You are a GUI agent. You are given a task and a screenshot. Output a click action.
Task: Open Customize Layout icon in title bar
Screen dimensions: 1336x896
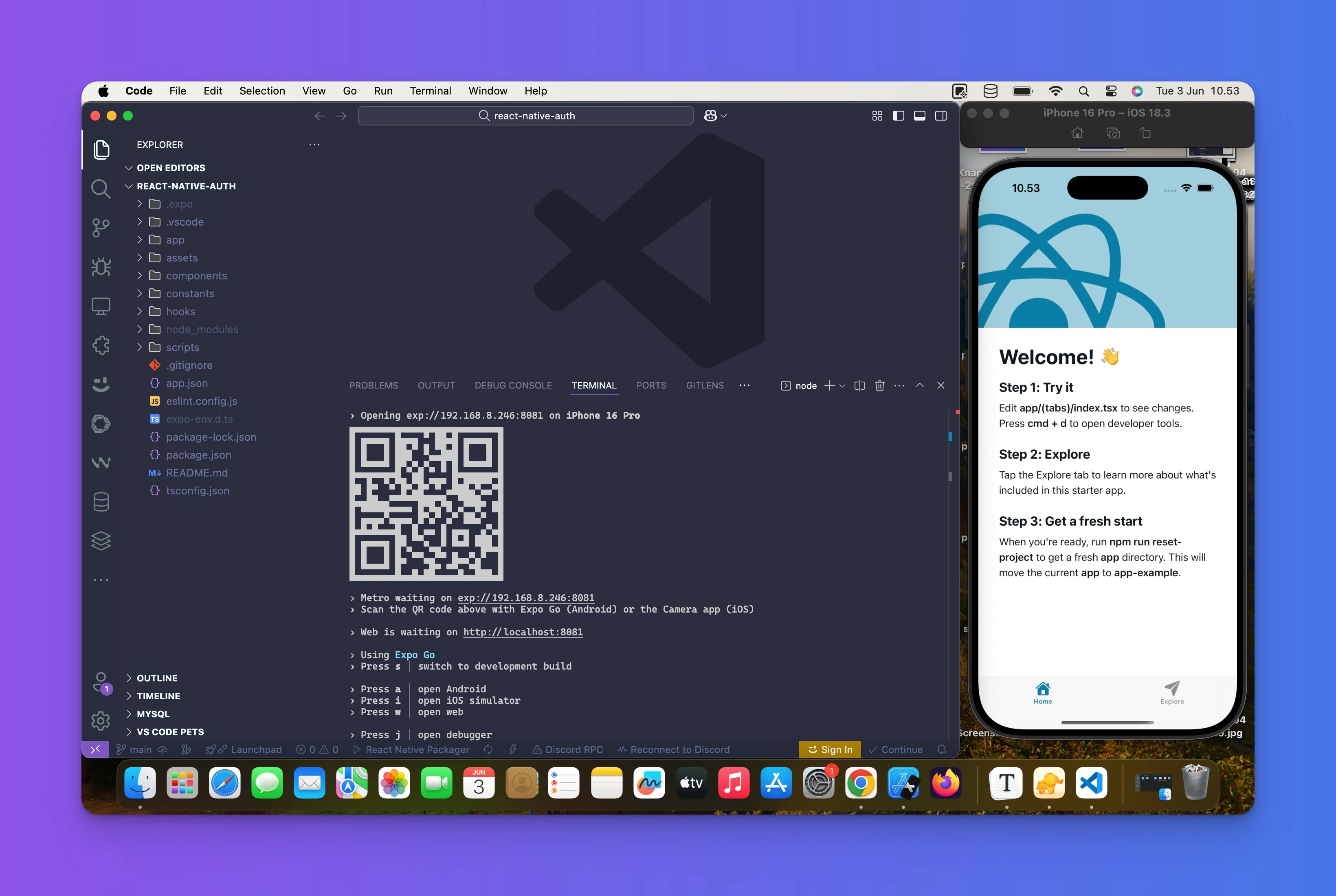click(x=877, y=116)
